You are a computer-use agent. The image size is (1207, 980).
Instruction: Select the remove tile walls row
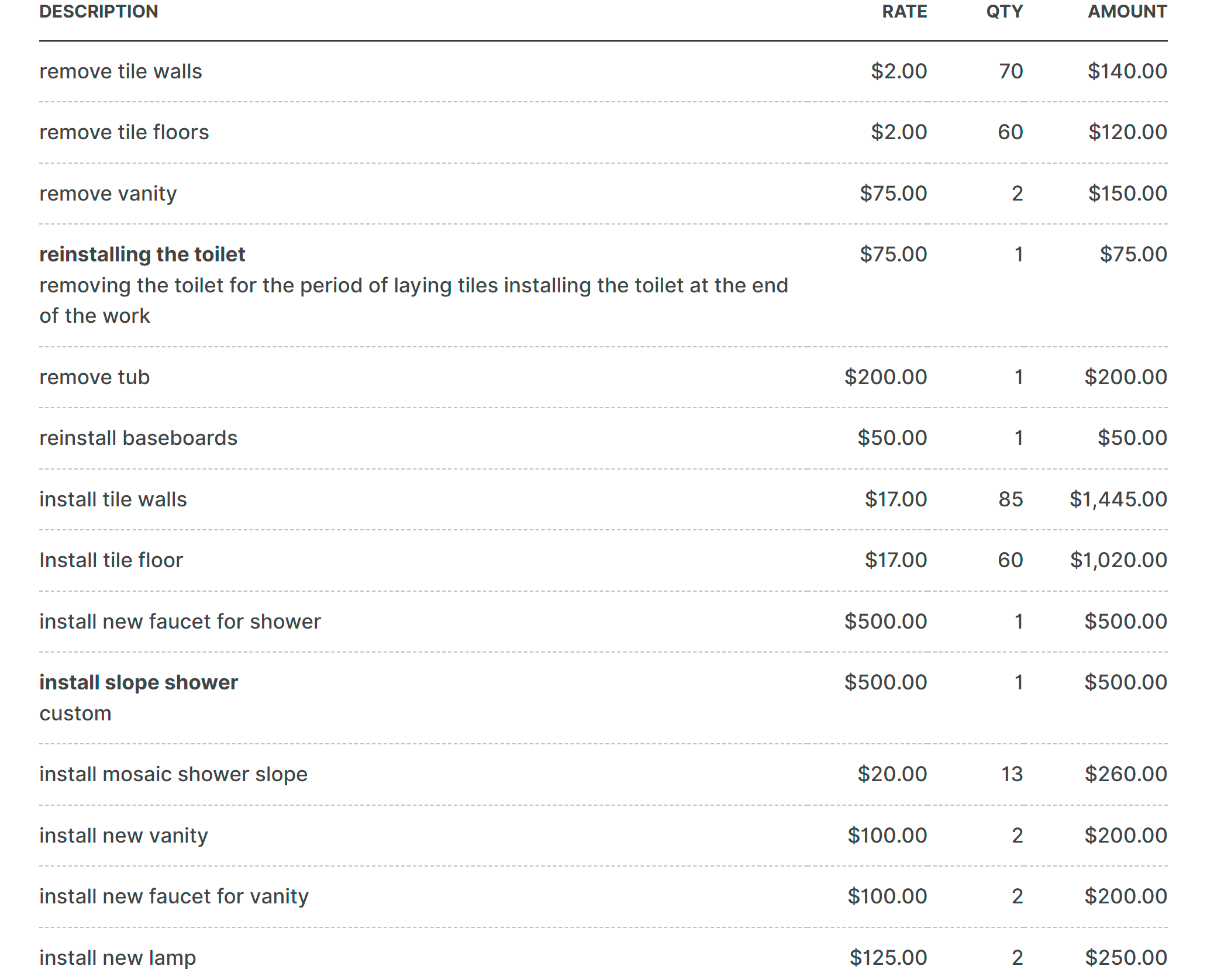[x=120, y=71]
